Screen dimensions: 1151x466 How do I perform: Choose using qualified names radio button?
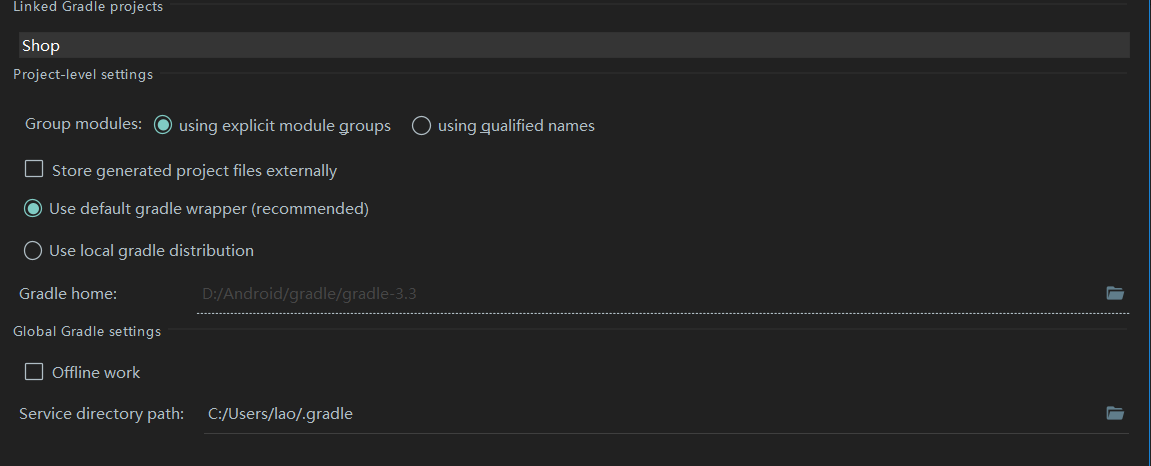click(x=421, y=125)
